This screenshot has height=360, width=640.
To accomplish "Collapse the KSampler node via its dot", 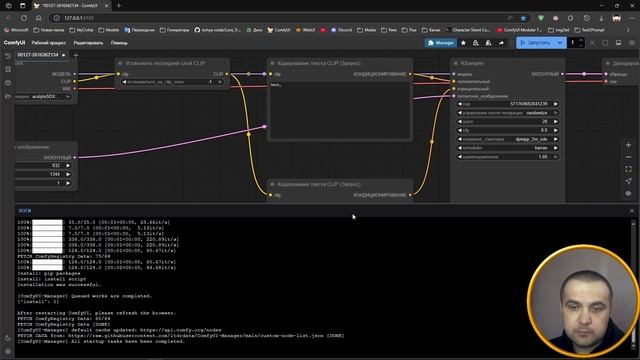I will point(456,63).
